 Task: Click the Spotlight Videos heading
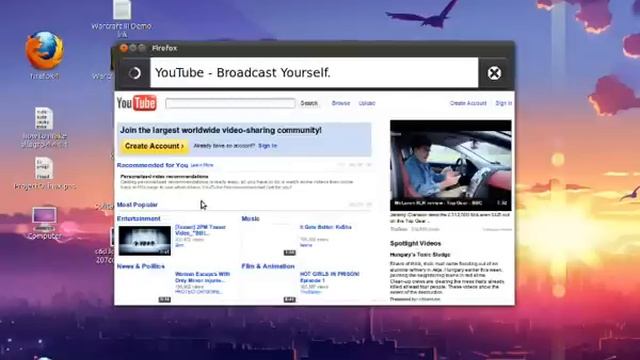pos(416,243)
